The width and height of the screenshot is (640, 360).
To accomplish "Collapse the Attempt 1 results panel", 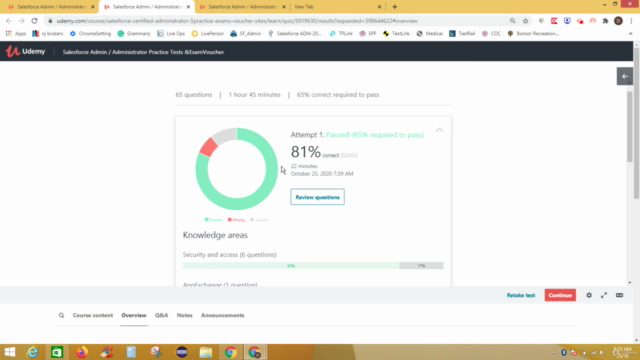I will [439, 130].
